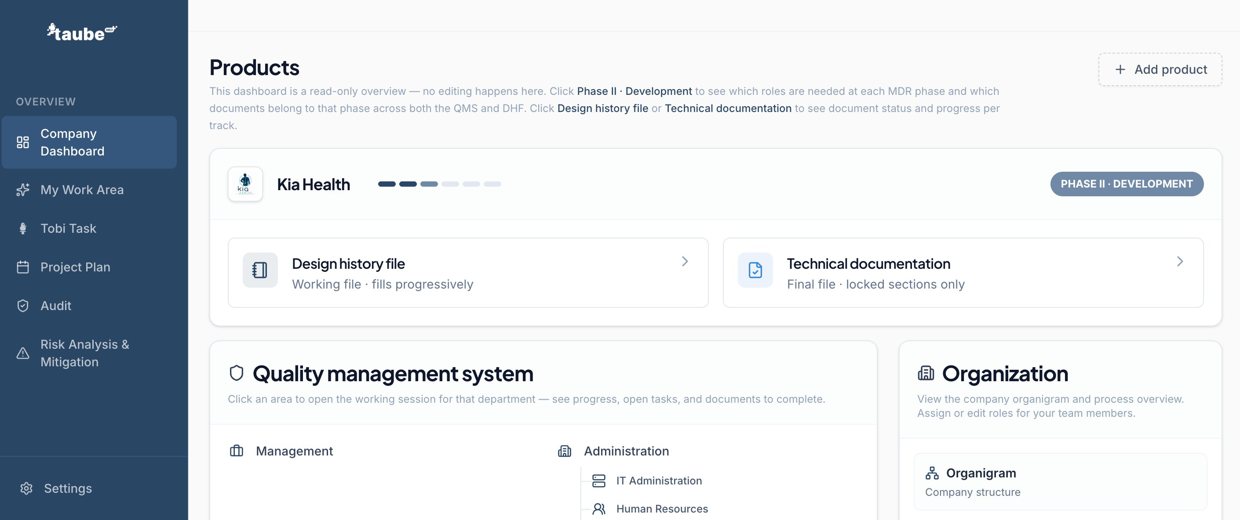1240x520 pixels.
Task: Click the Quality management system heading
Action: click(x=392, y=374)
